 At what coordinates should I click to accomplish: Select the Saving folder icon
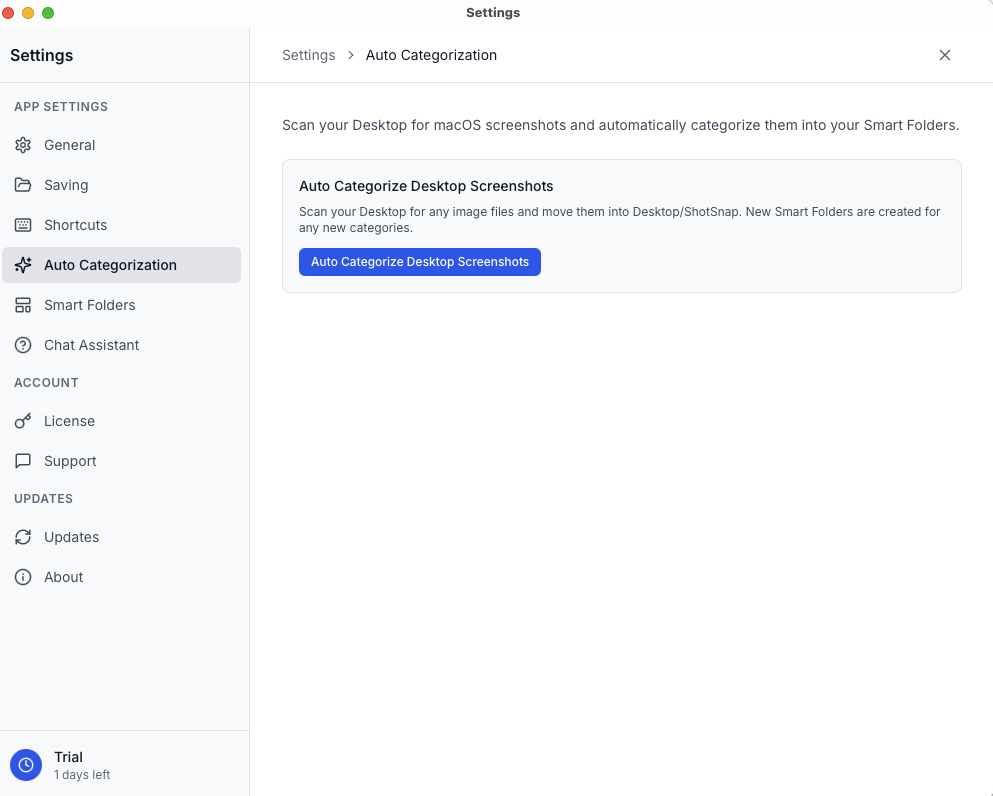pos(23,185)
